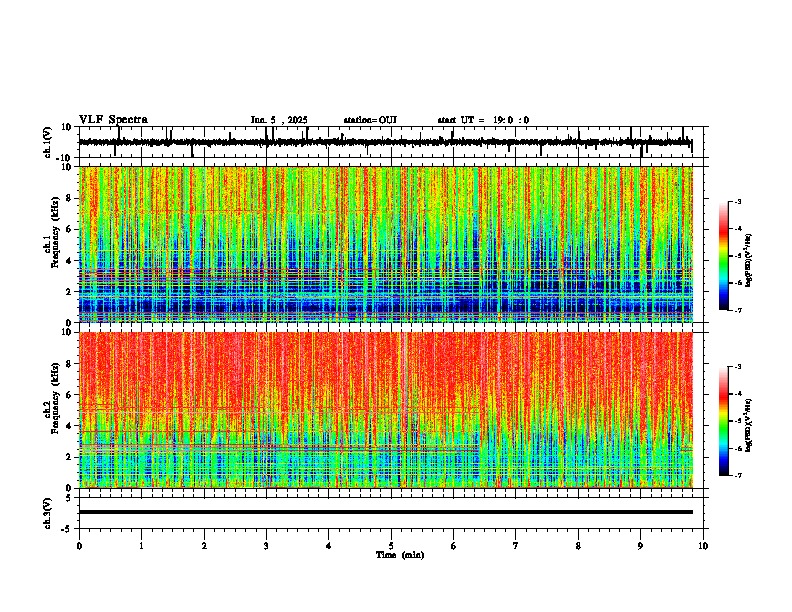Click the ch.2 spectrogram color scale bar
This screenshot has width=792, height=612.
724,421
